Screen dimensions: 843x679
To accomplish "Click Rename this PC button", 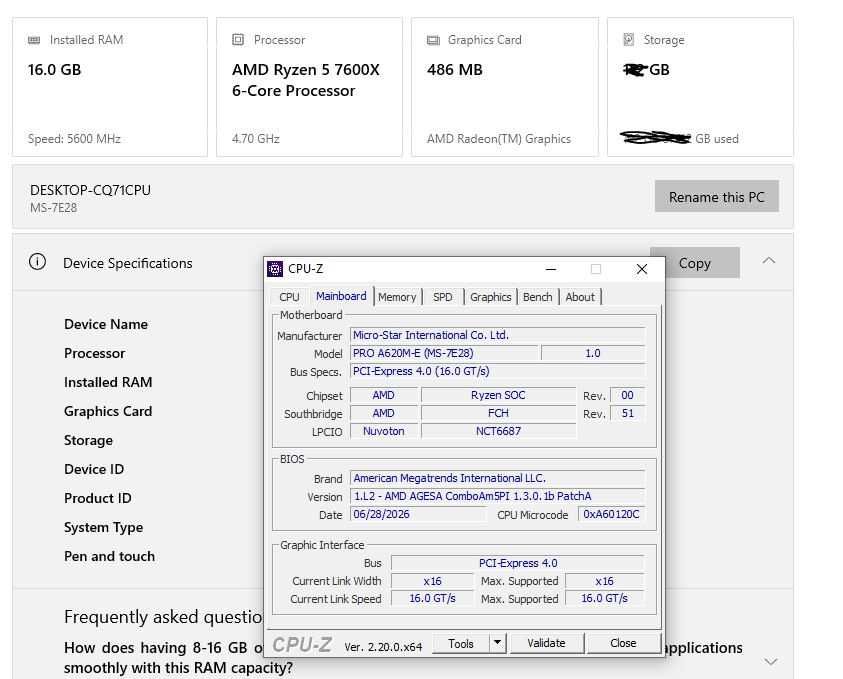I will point(717,196).
